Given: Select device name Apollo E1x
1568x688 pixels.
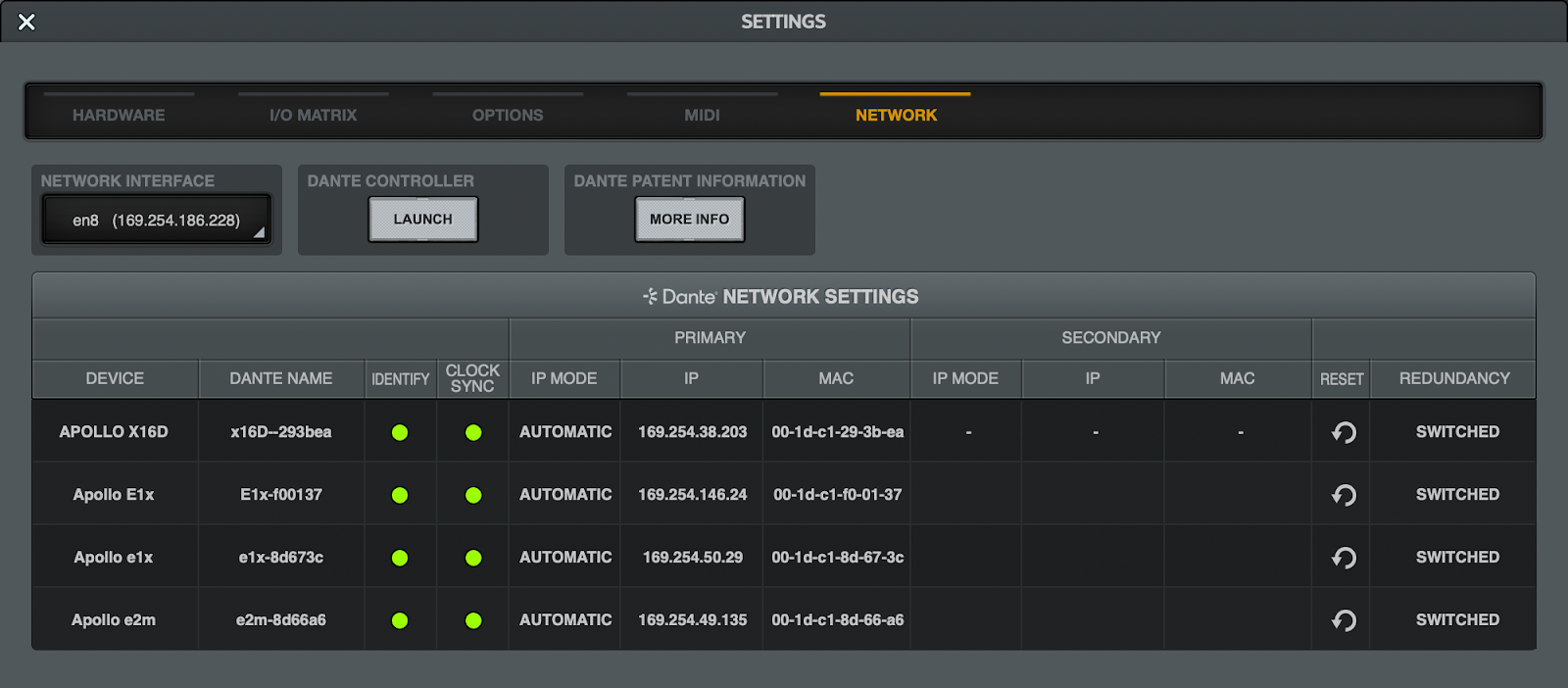Looking at the screenshot, I should point(114,494).
